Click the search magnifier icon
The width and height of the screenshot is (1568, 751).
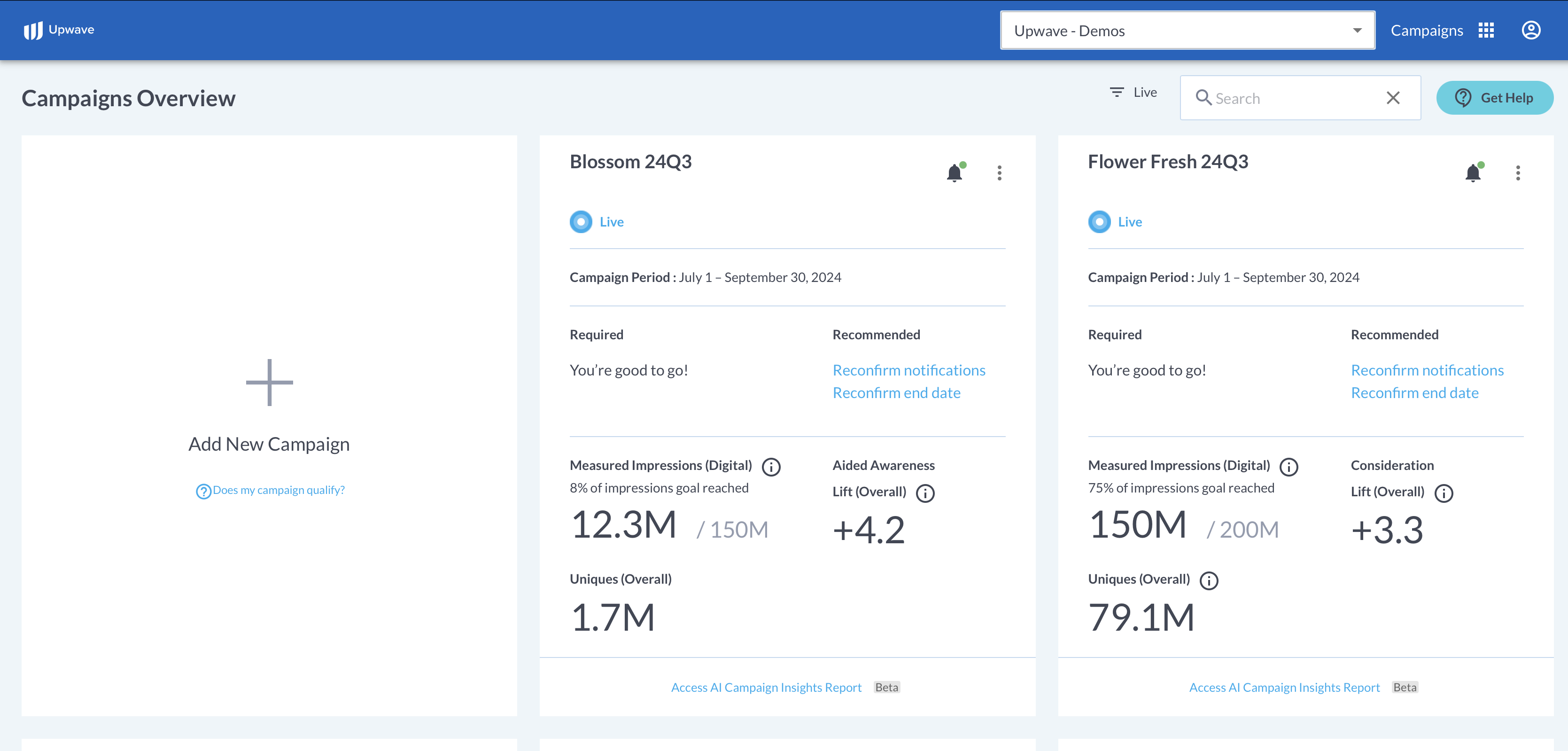point(1203,97)
